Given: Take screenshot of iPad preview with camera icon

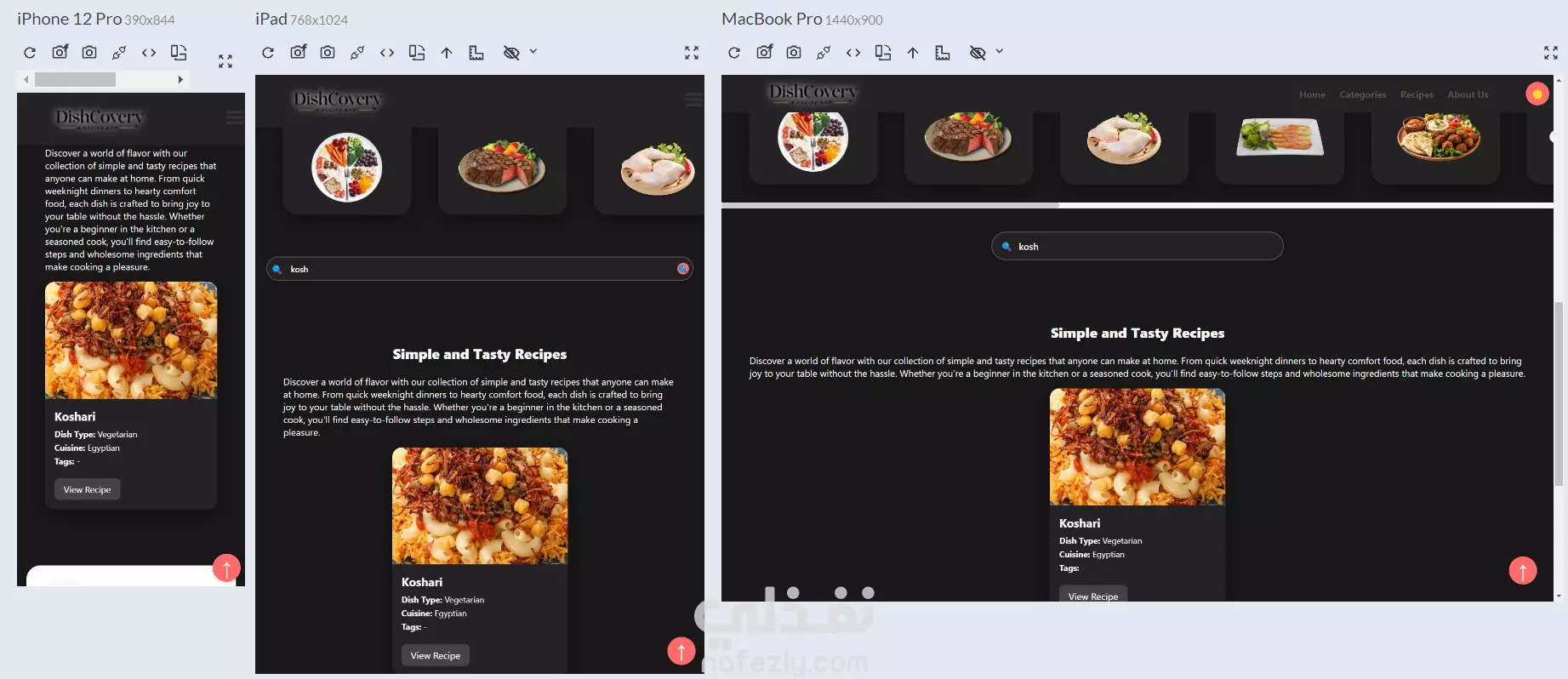Looking at the screenshot, I should [328, 53].
